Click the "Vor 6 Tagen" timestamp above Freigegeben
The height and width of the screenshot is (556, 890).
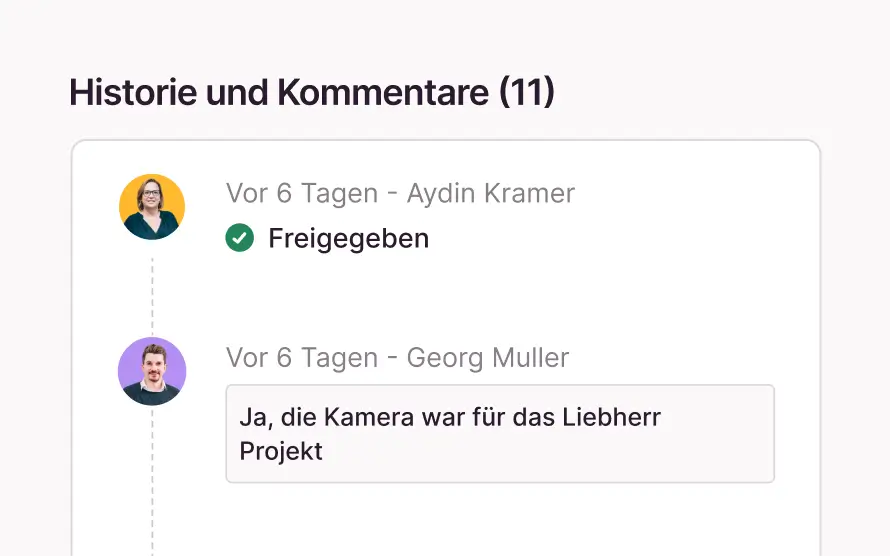tap(301, 193)
